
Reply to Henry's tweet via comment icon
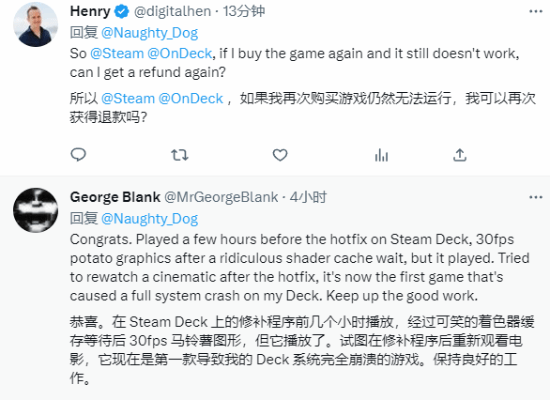point(78,155)
